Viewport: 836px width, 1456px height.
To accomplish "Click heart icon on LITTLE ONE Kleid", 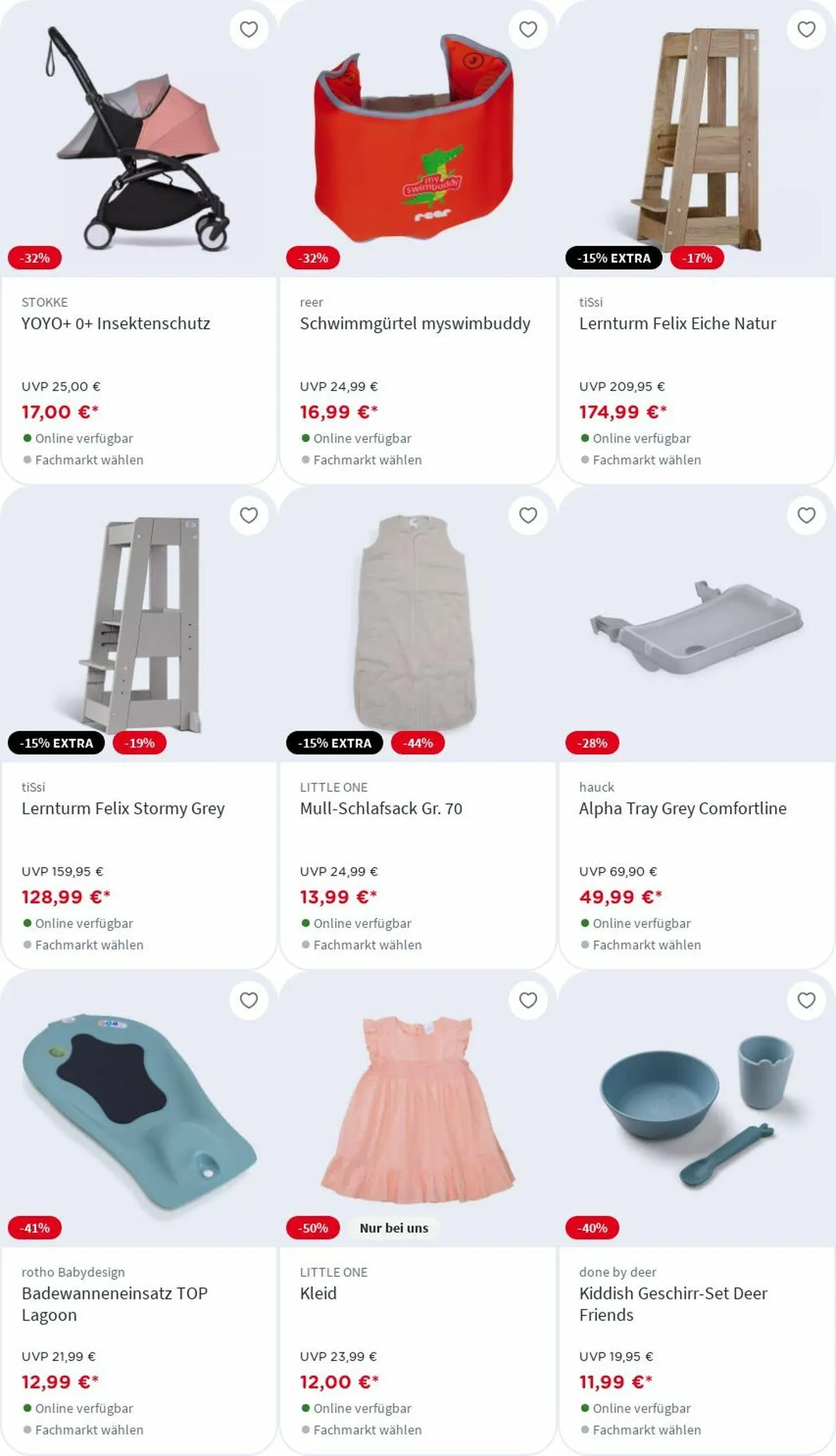I will pos(528,1000).
